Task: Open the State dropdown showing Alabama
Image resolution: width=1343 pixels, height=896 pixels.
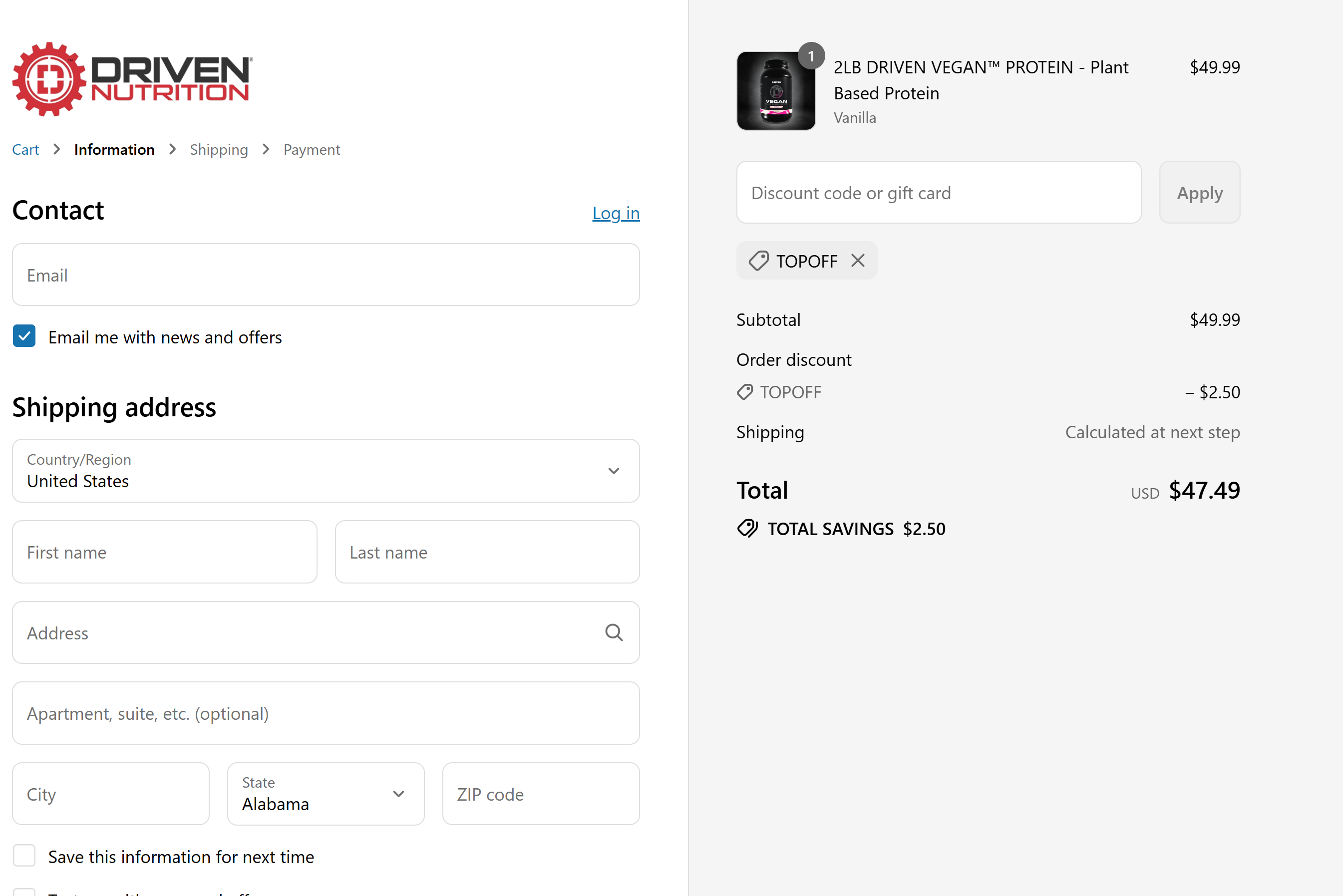Action: (326, 794)
